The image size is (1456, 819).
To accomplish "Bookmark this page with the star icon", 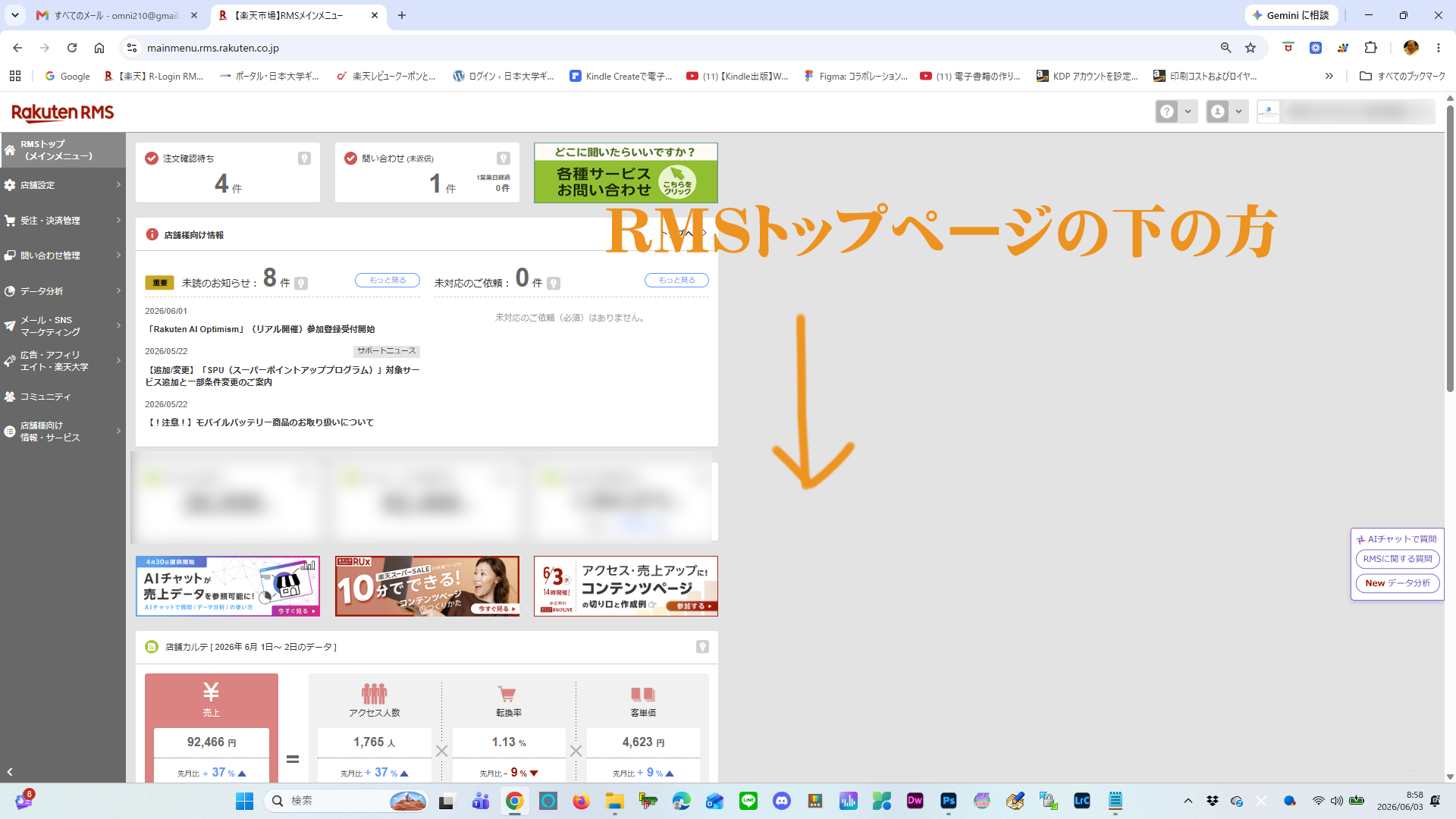I will [x=1250, y=48].
